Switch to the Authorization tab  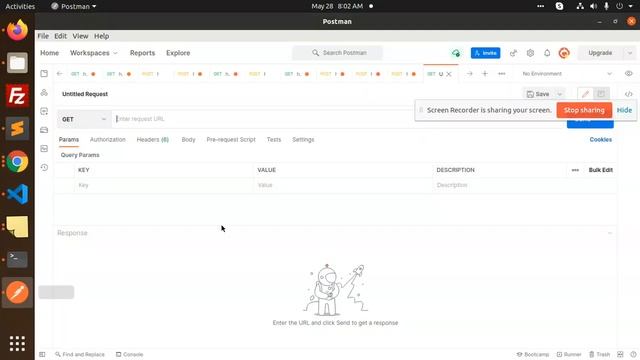pos(108,140)
